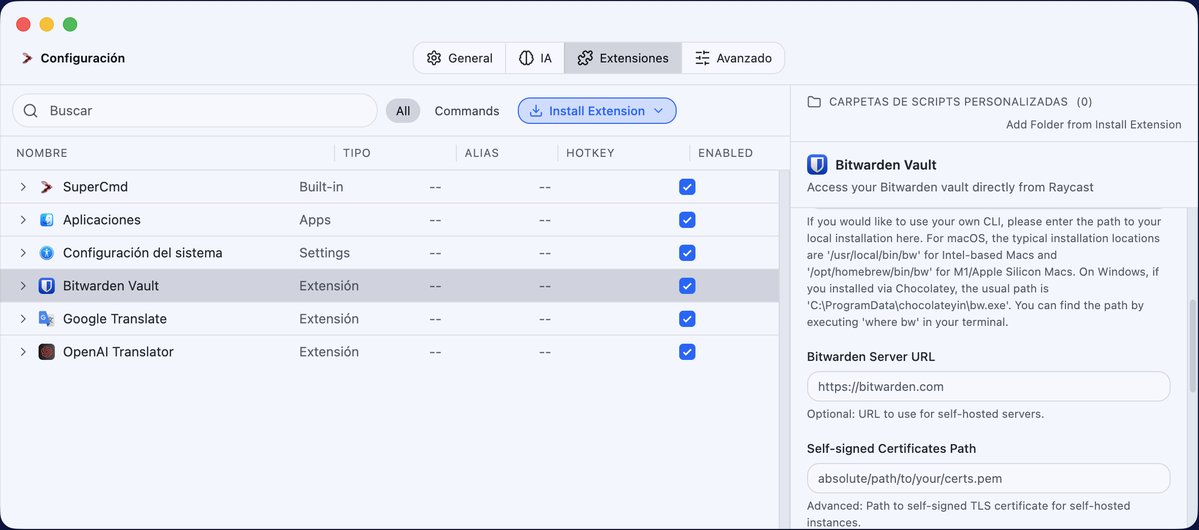Click the Aplicaciones Finder icon
This screenshot has width=1199, height=530.
47,219
